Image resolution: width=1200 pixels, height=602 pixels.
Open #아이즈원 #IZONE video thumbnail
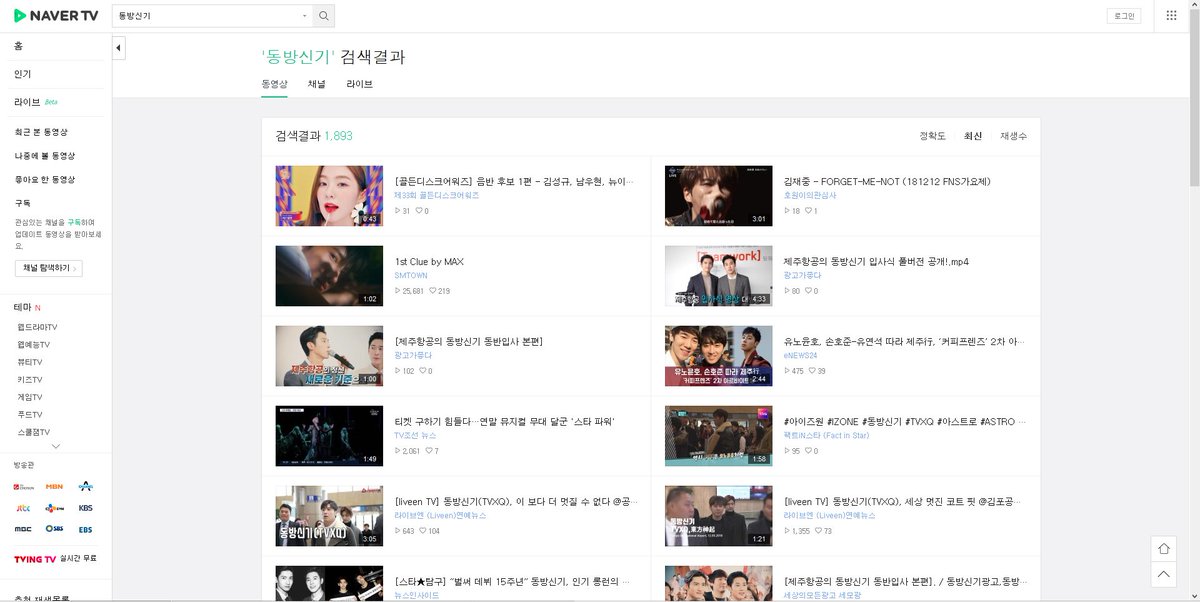coord(719,436)
